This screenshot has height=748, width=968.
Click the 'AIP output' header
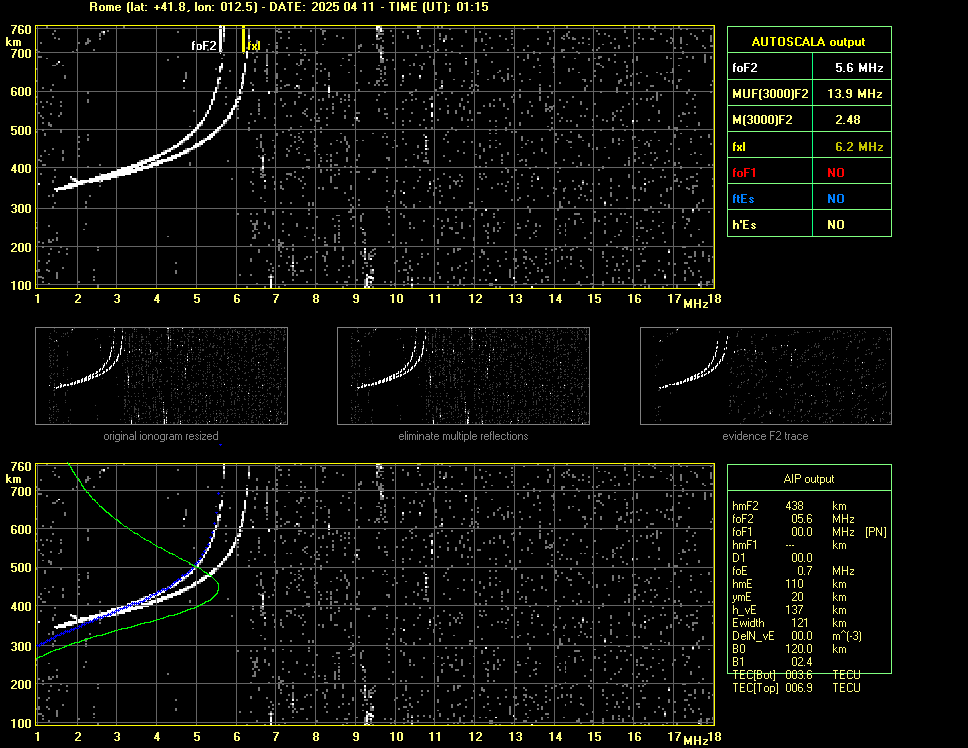[x=809, y=479]
